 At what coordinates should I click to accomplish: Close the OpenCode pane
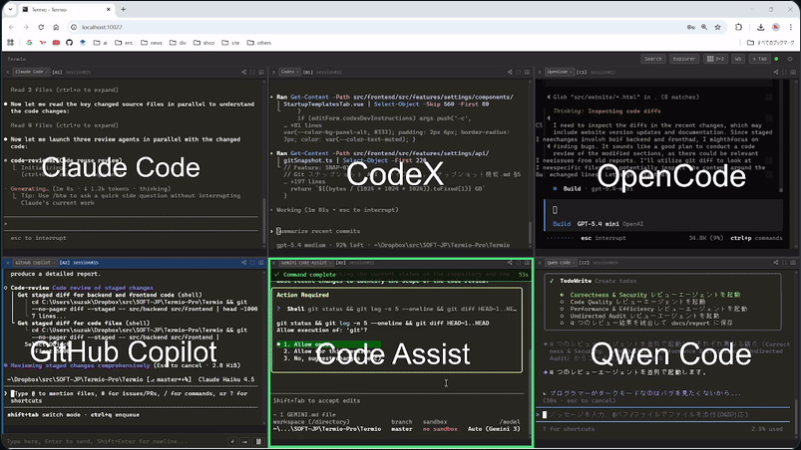click(539, 72)
